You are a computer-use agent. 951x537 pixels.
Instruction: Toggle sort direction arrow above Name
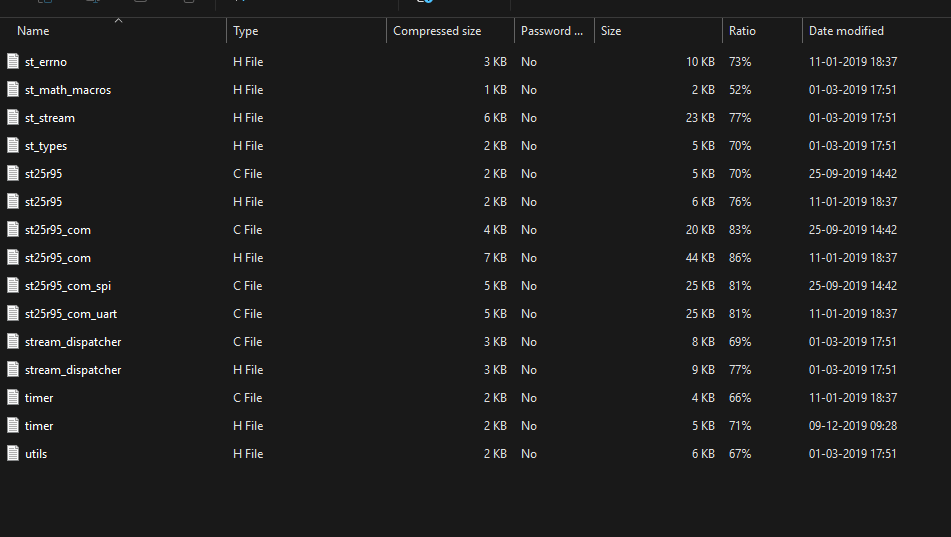[118, 21]
